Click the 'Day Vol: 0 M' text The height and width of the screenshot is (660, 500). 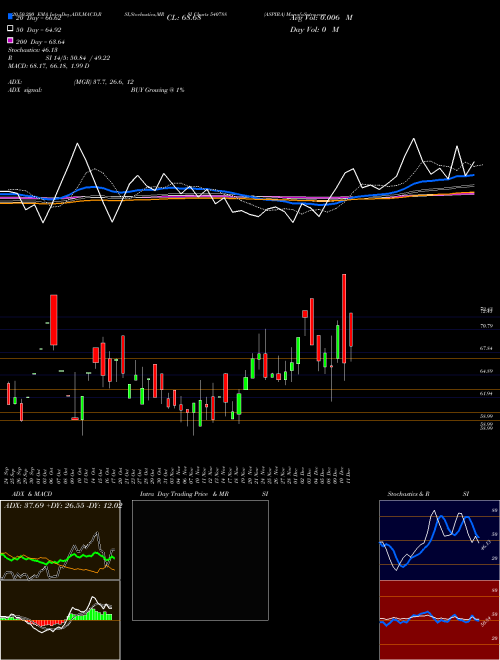[314, 29]
